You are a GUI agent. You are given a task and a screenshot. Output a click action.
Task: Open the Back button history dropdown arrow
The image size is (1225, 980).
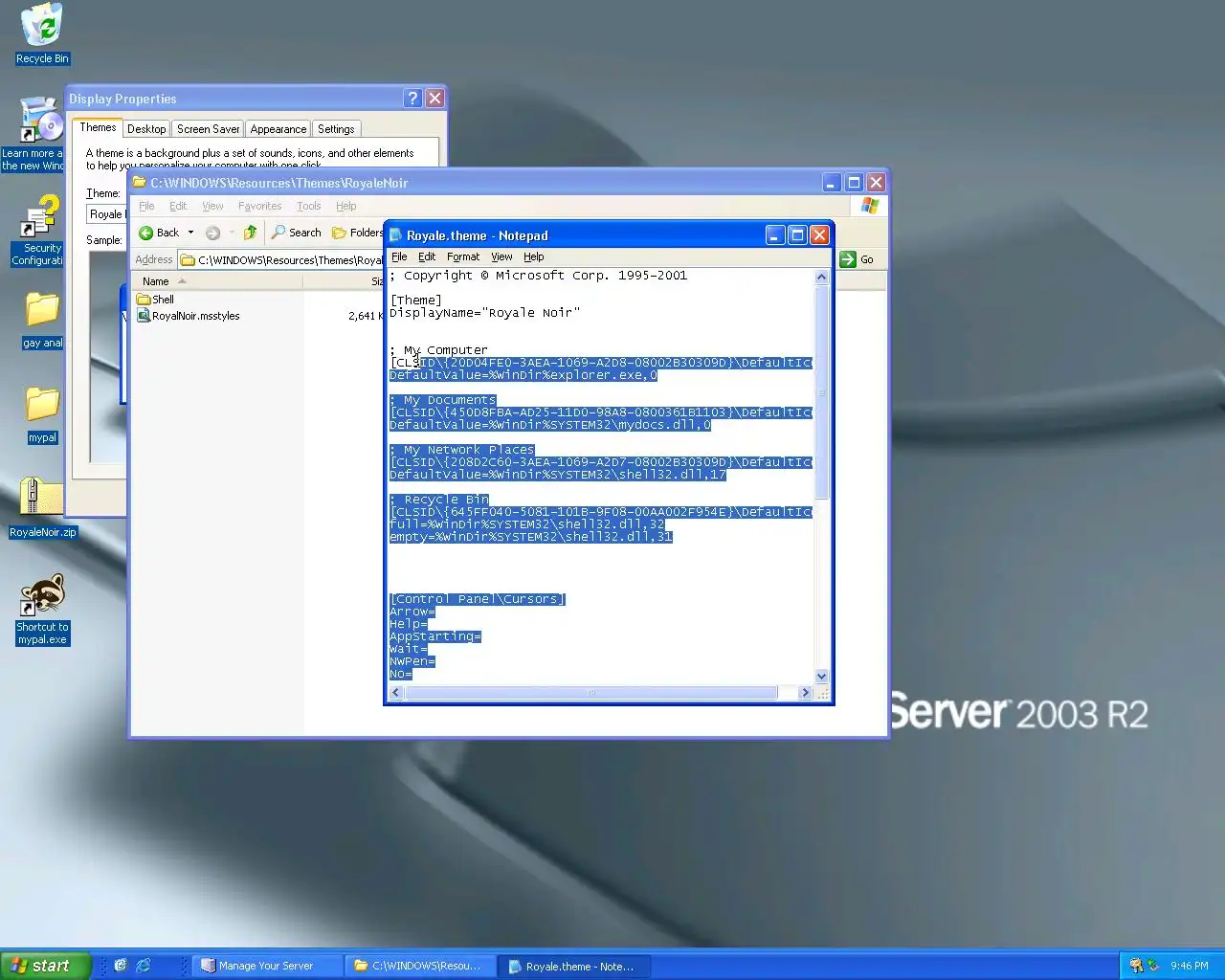click(x=190, y=233)
